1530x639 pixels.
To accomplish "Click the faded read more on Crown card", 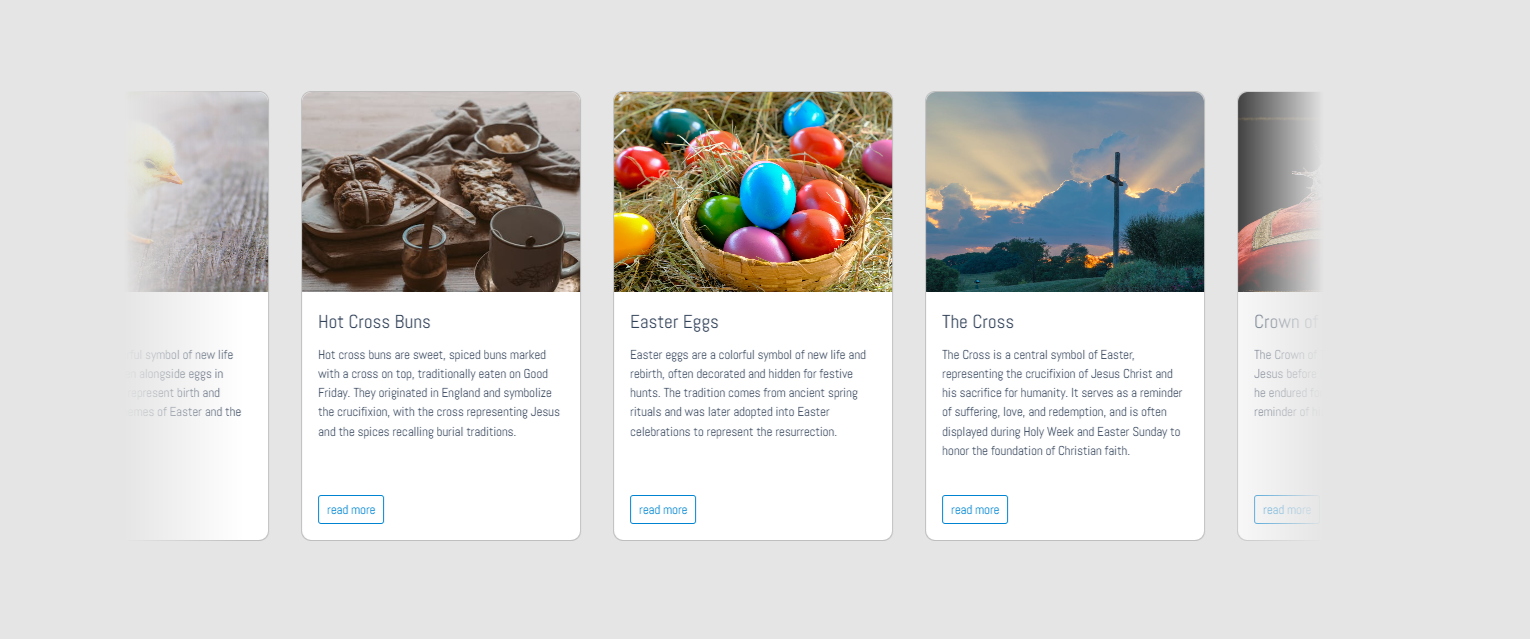I will (1286, 509).
